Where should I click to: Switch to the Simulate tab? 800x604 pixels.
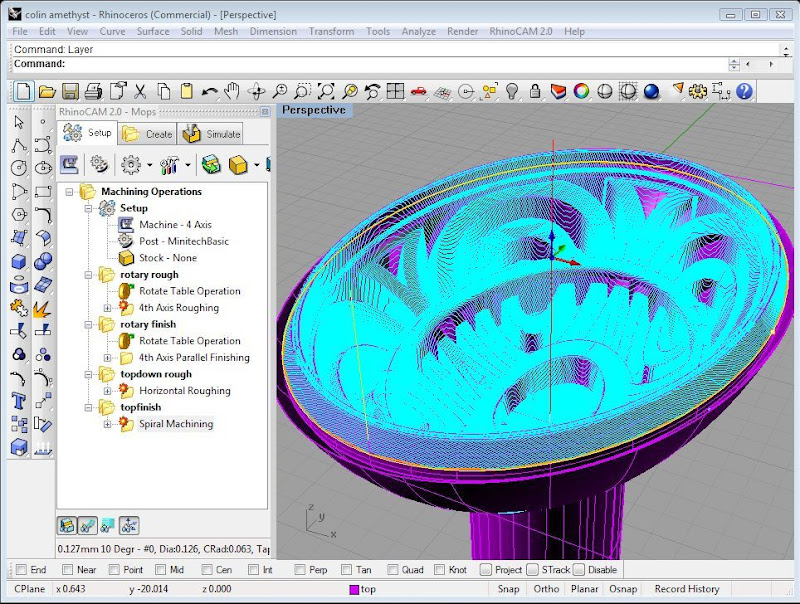point(212,133)
